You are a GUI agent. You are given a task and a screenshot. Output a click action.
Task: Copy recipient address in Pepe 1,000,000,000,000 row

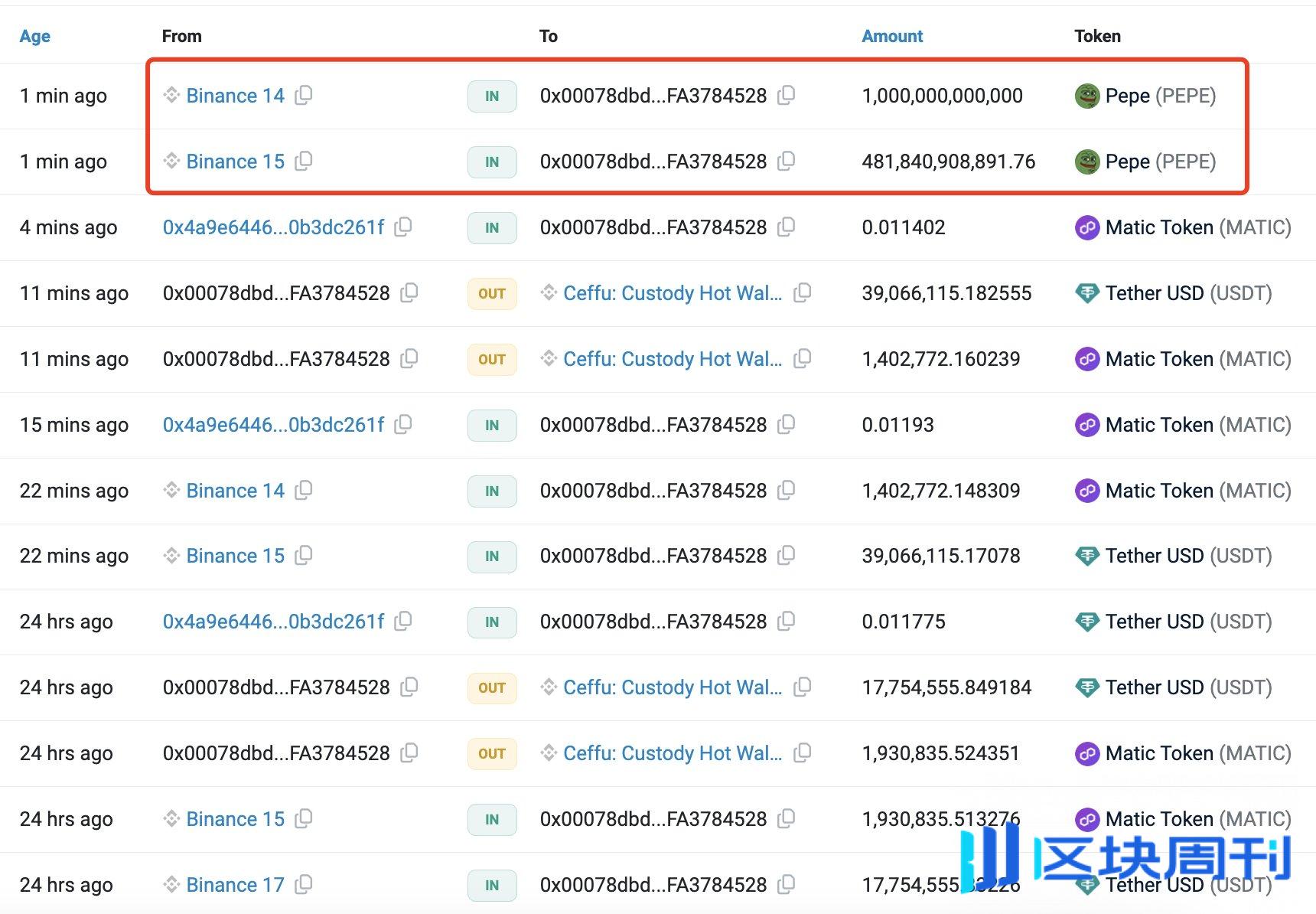tap(787, 96)
